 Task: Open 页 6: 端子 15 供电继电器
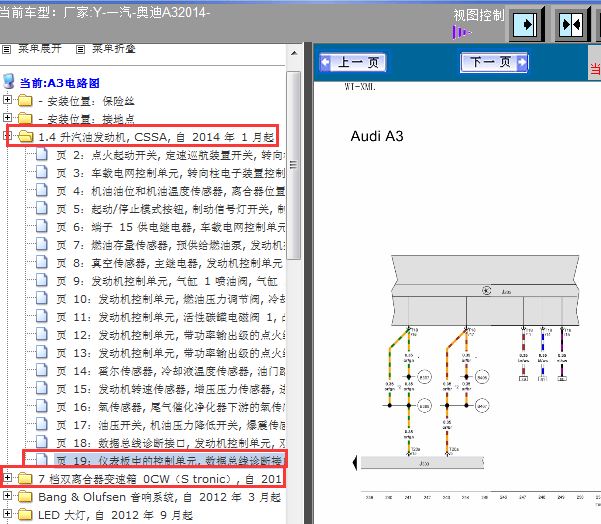[x=171, y=227]
